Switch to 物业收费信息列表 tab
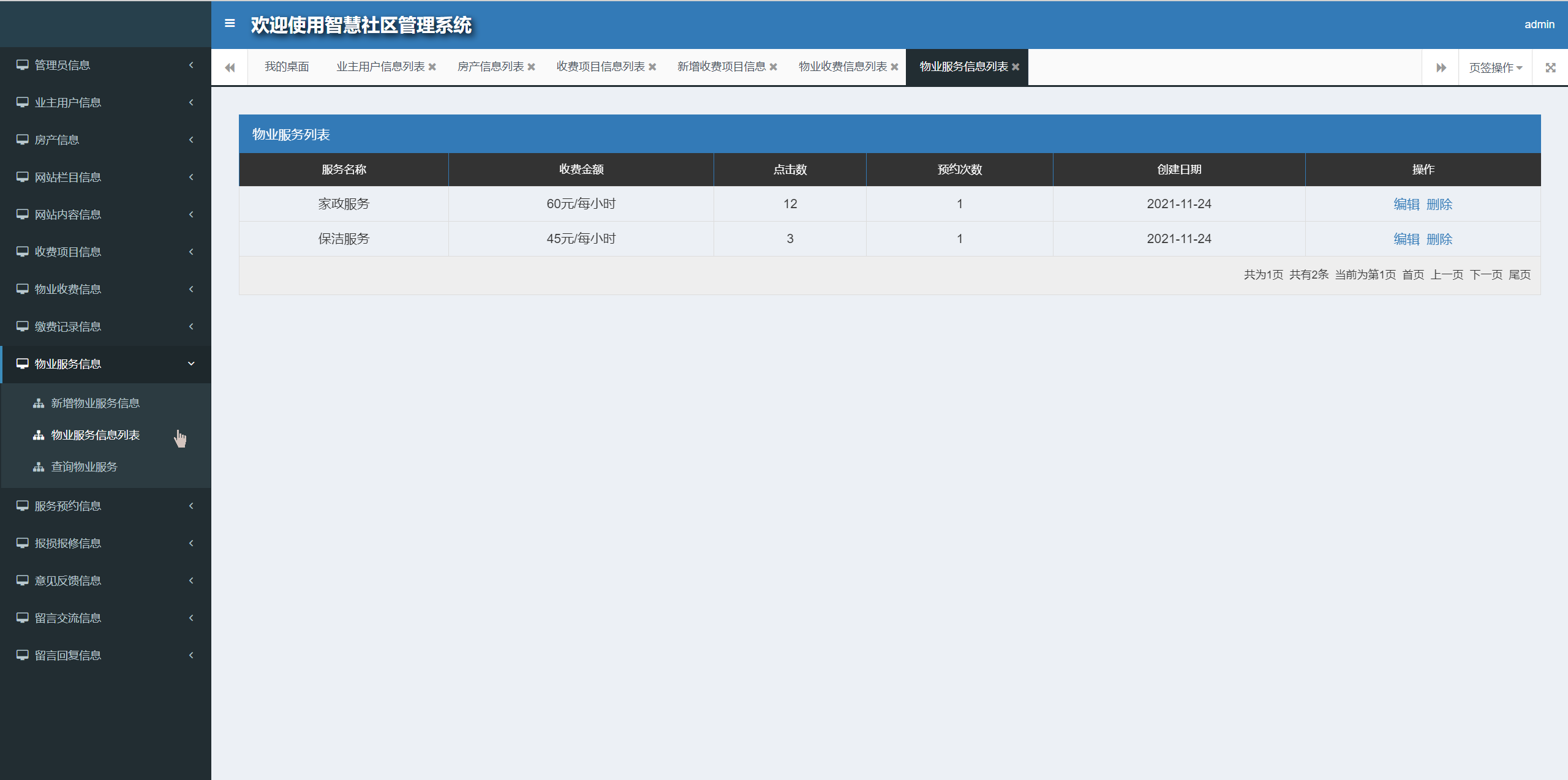This screenshot has width=1568, height=780. point(843,67)
